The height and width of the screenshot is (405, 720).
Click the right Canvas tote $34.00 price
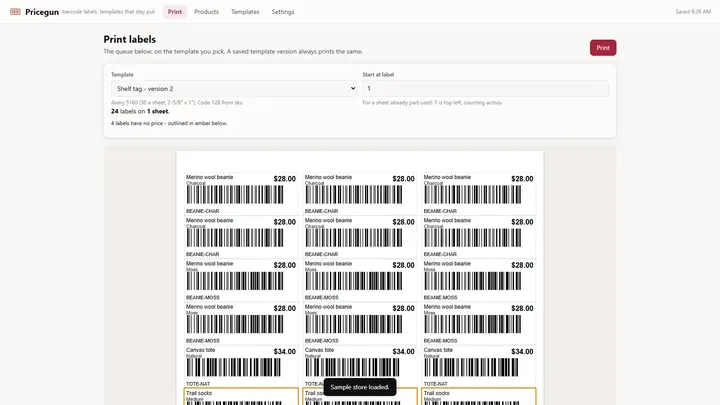coord(522,352)
